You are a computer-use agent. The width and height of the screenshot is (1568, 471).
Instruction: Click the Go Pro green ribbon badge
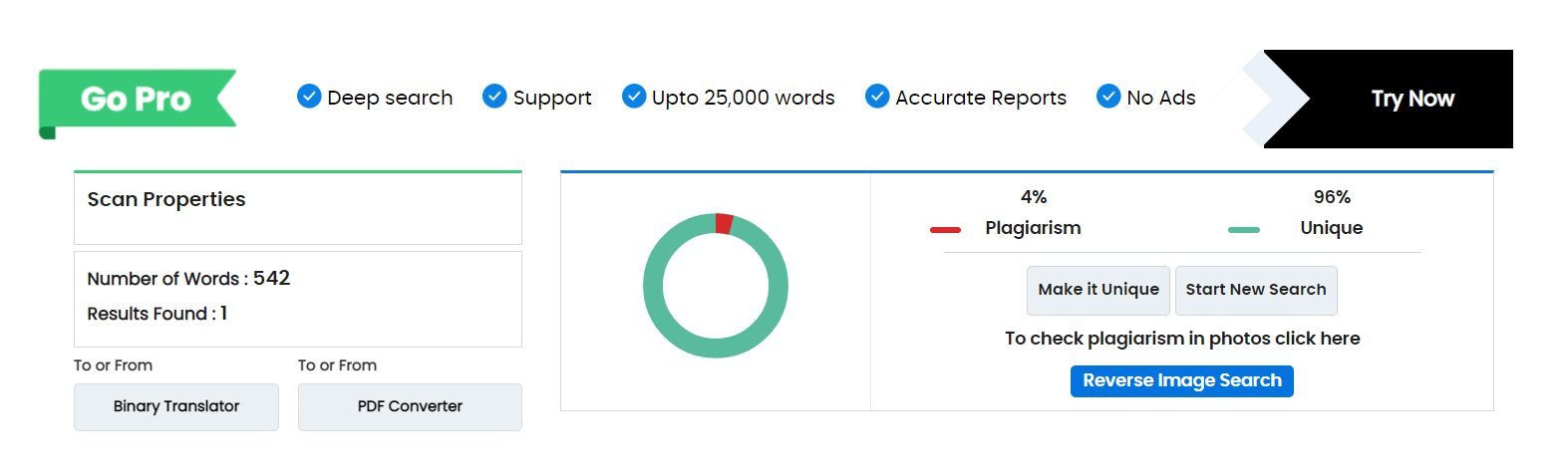pos(137,99)
